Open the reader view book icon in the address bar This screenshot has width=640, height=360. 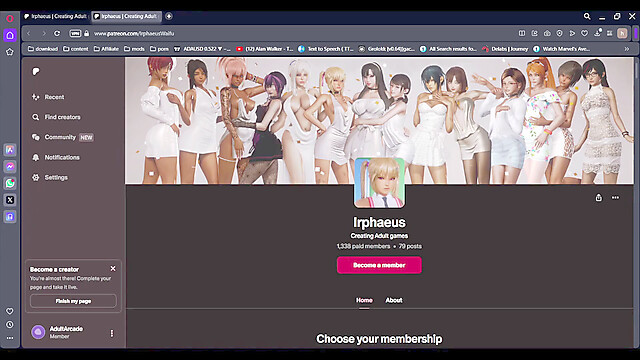[522, 33]
